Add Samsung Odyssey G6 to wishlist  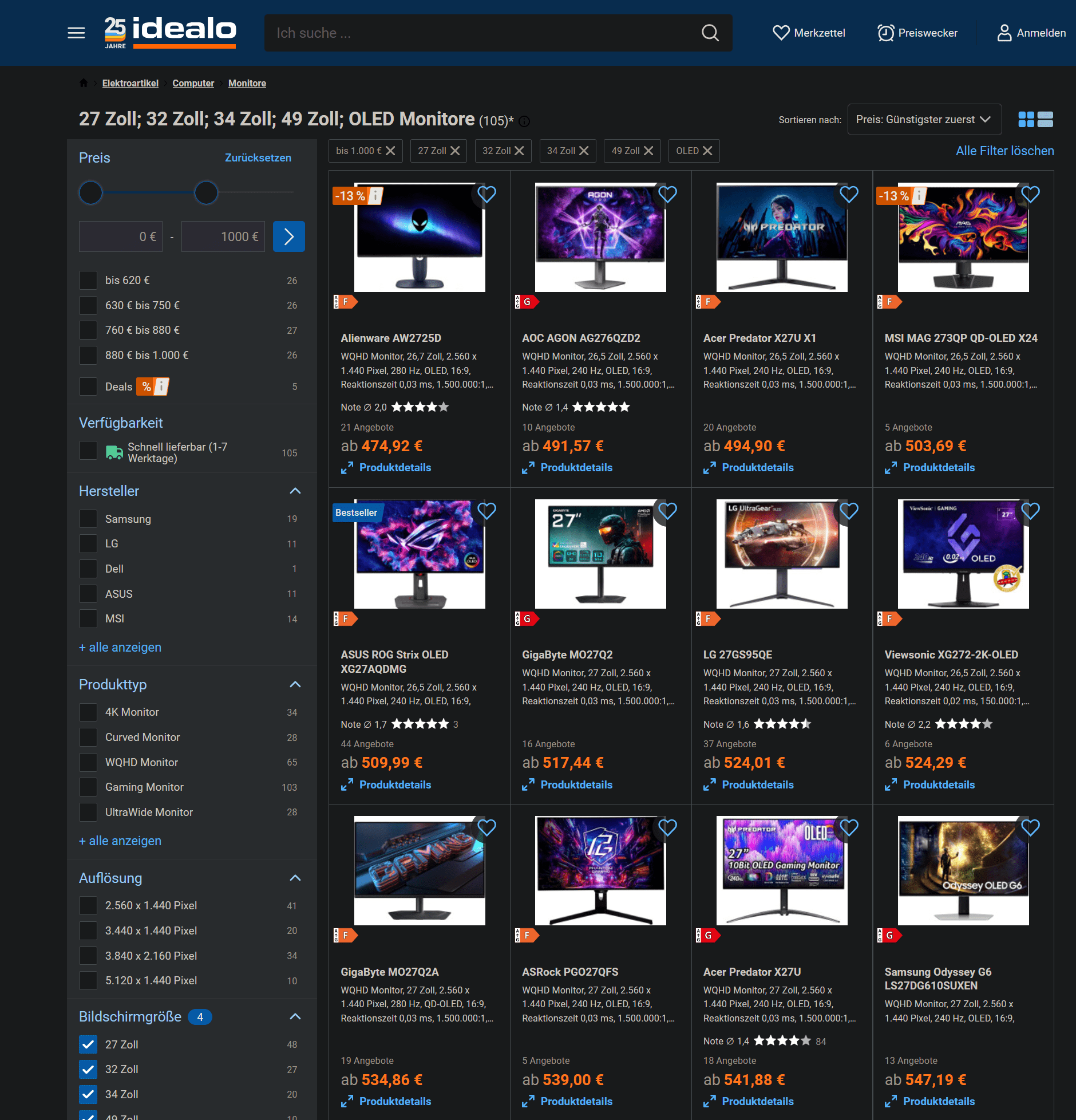[x=1030, y=827]
